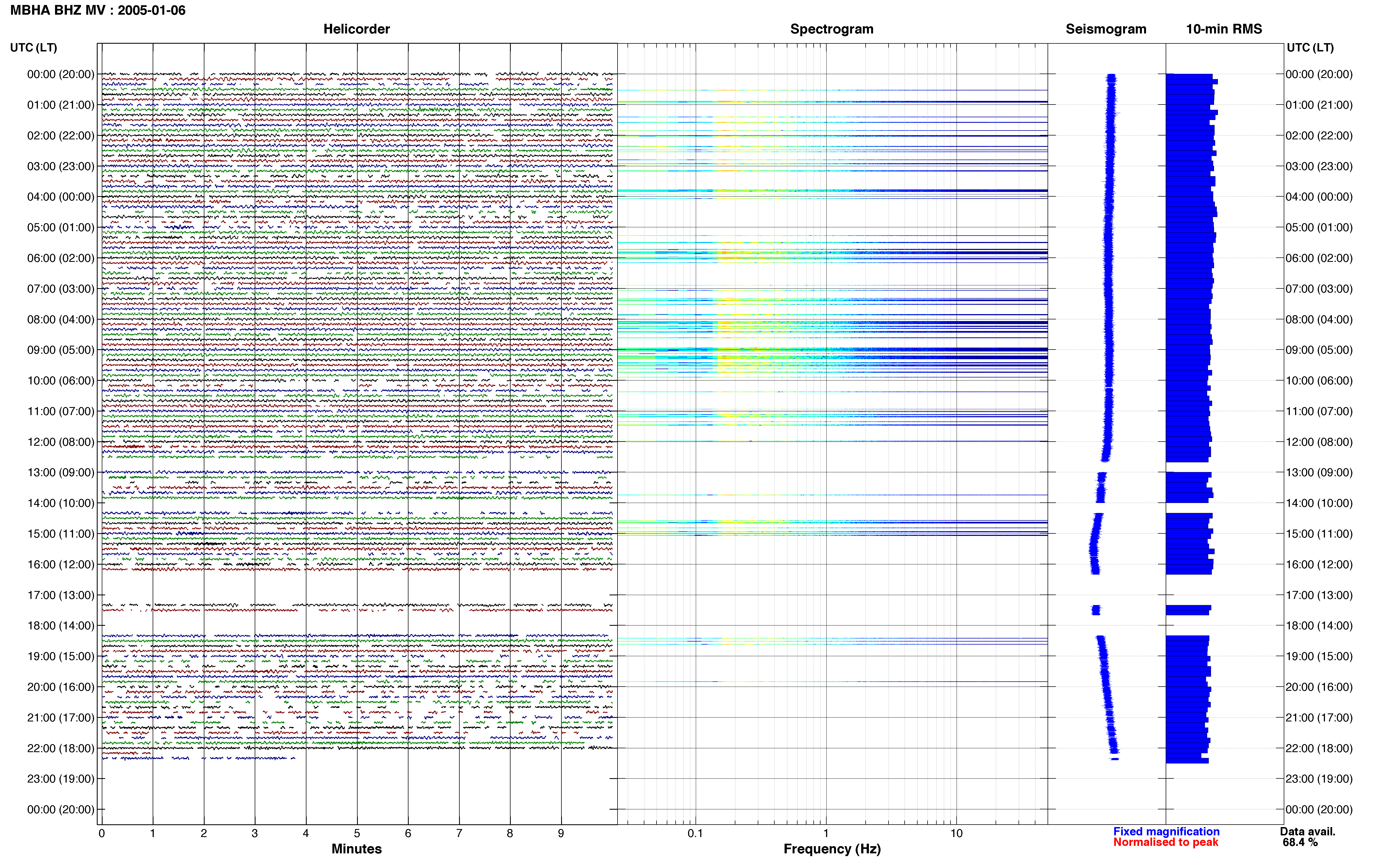Viewport: 1388px width, 868px height.
Task: Click the minute tick label 9
Action: point(561,833)
